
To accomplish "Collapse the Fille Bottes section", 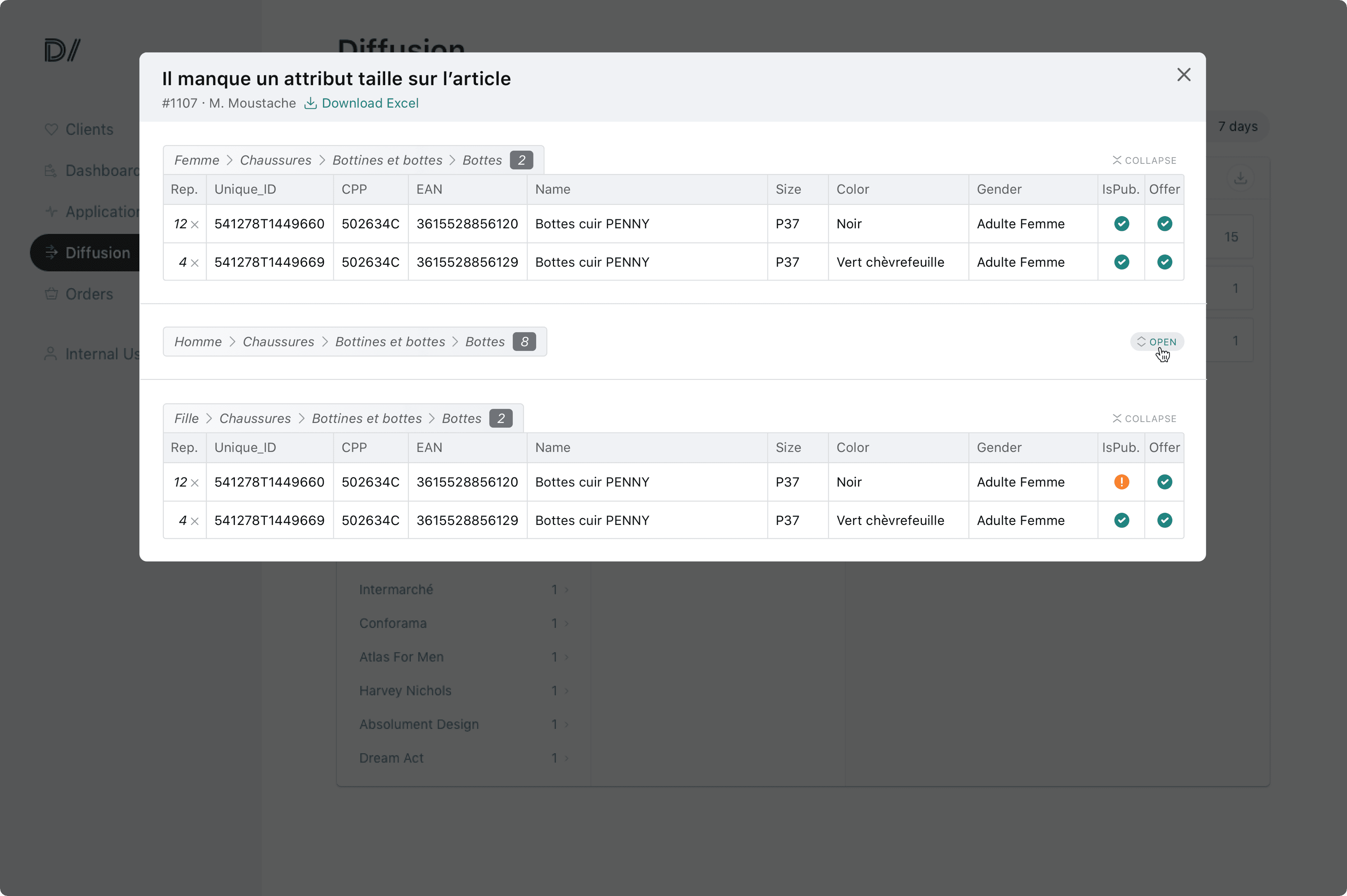I will 1144,419.
